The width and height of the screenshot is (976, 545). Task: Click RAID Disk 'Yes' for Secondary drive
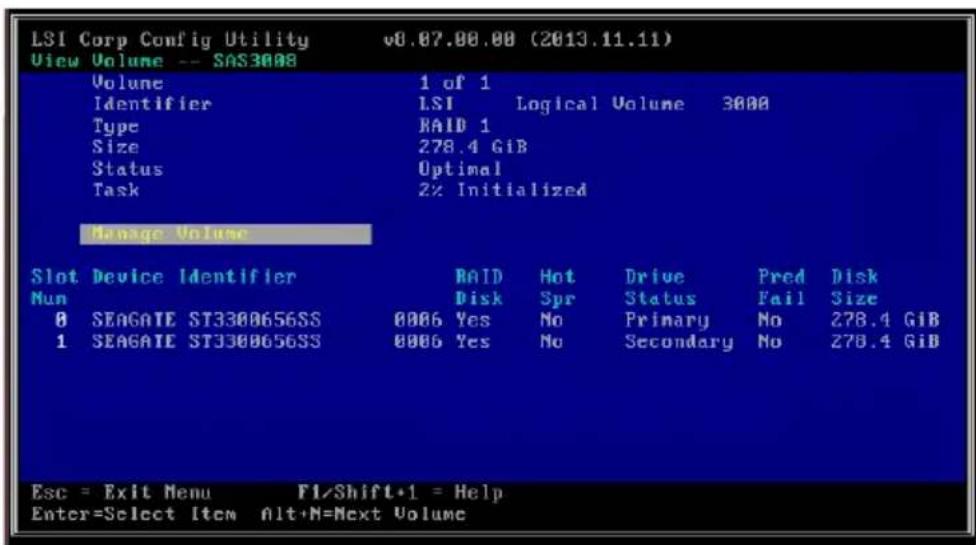[473, 342]
